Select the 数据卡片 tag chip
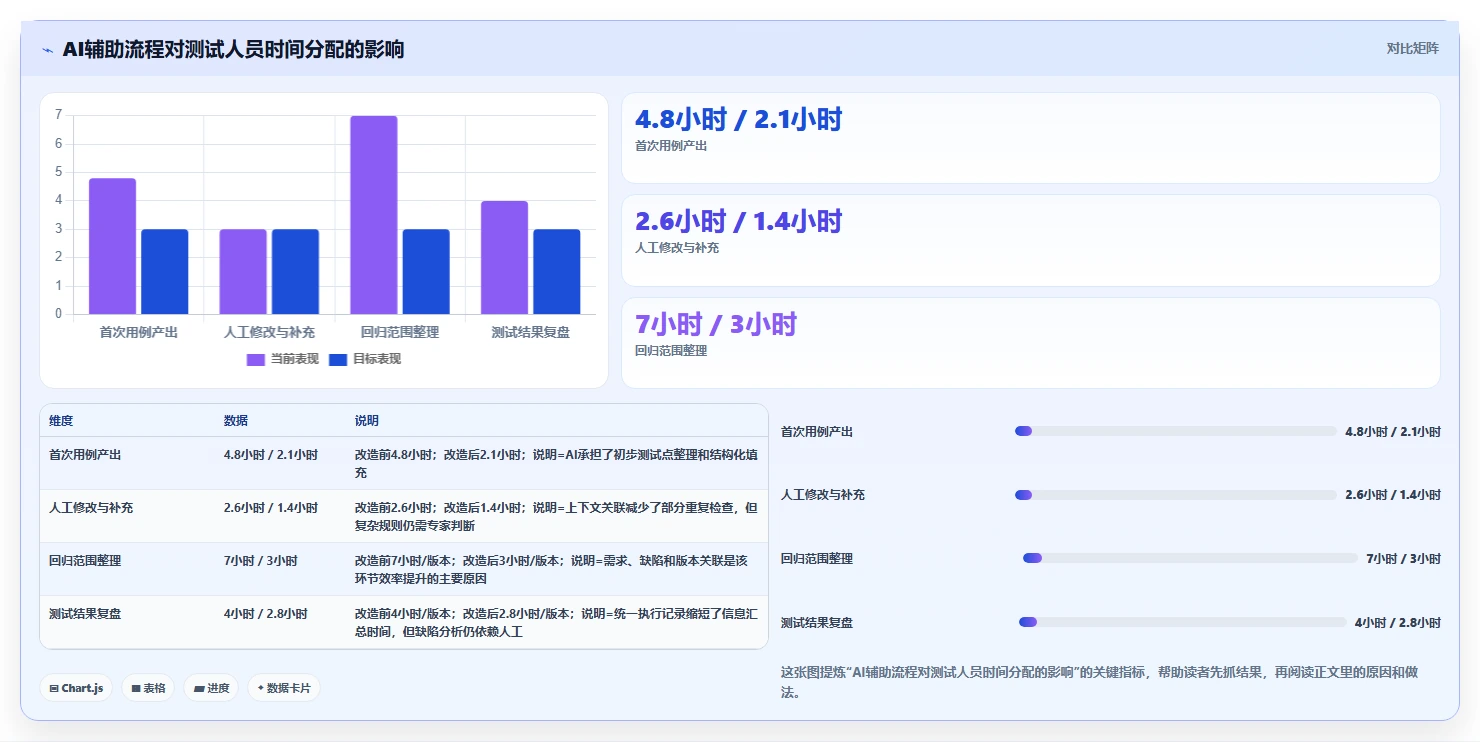1480x742 pixels. tap(284, 688)
